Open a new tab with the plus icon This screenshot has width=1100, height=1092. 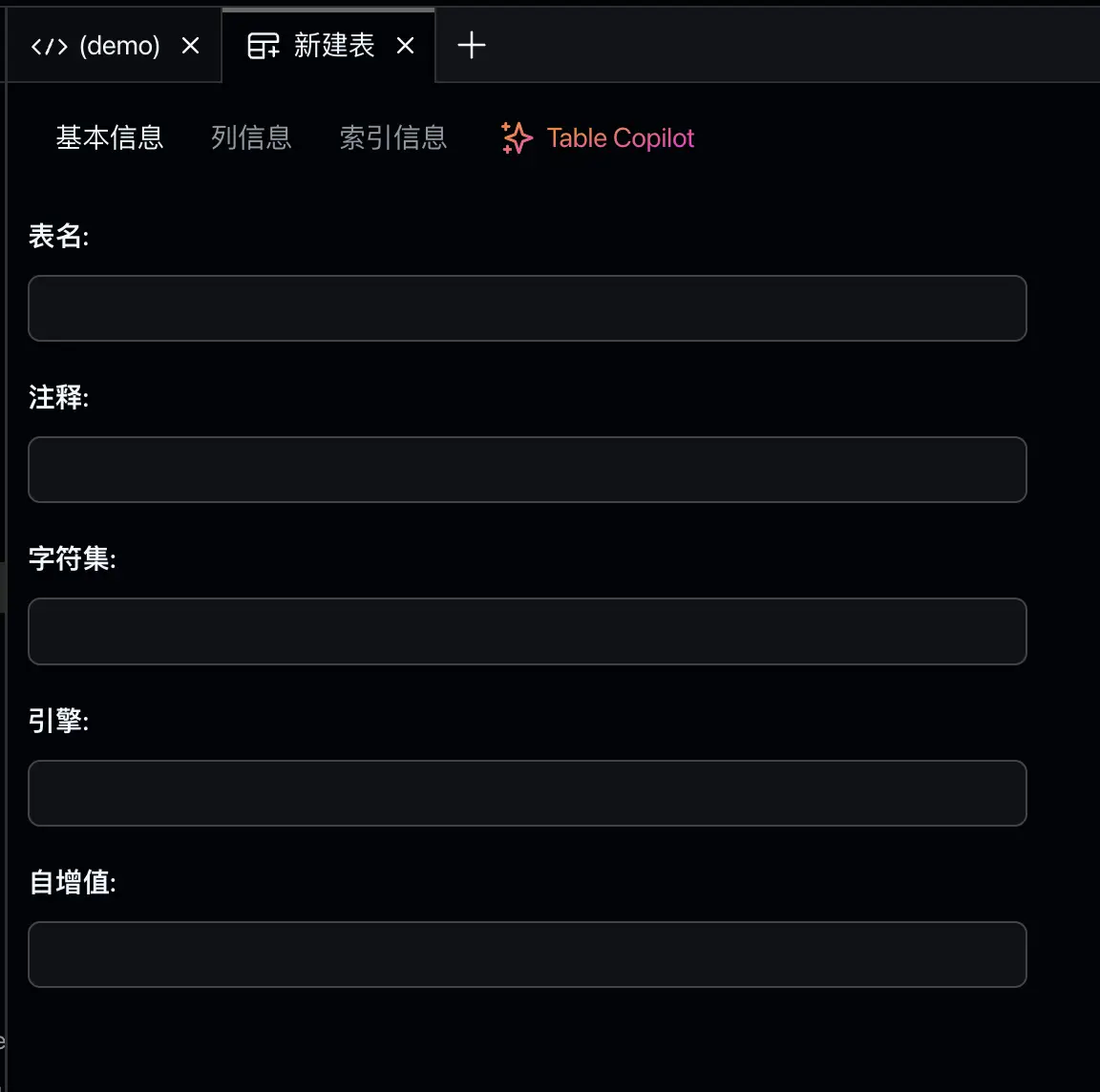tap(470, 45)
